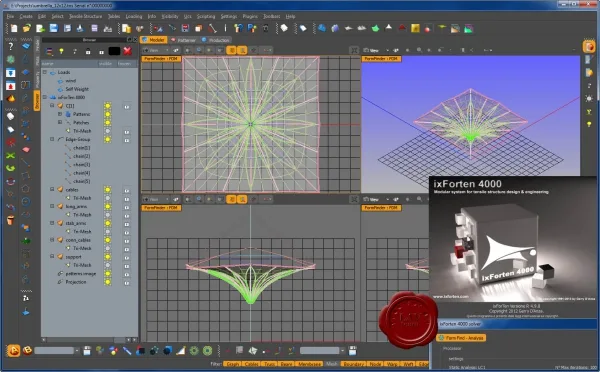Viewport: 600px width, 372px height.
Task: Click the Node mesh filter button
Action: pyautogui.click(x=375, y=364)
